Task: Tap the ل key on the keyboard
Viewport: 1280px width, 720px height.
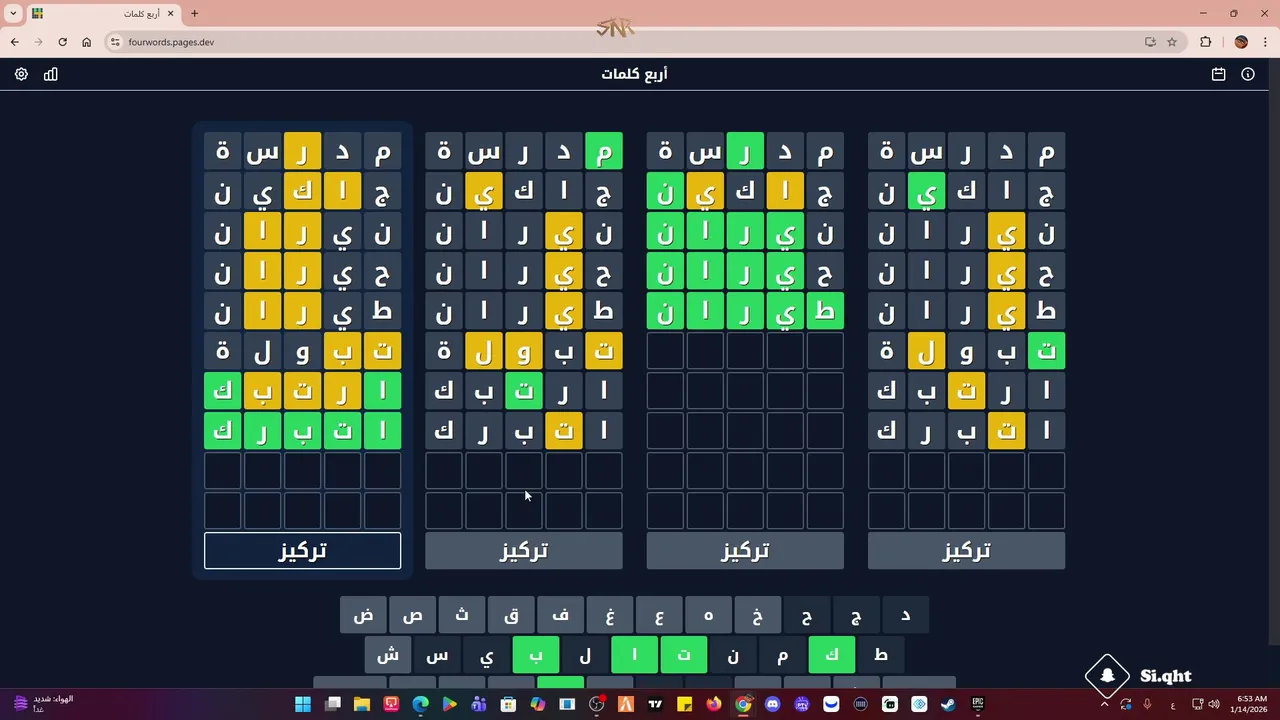Action: [585, 655]
